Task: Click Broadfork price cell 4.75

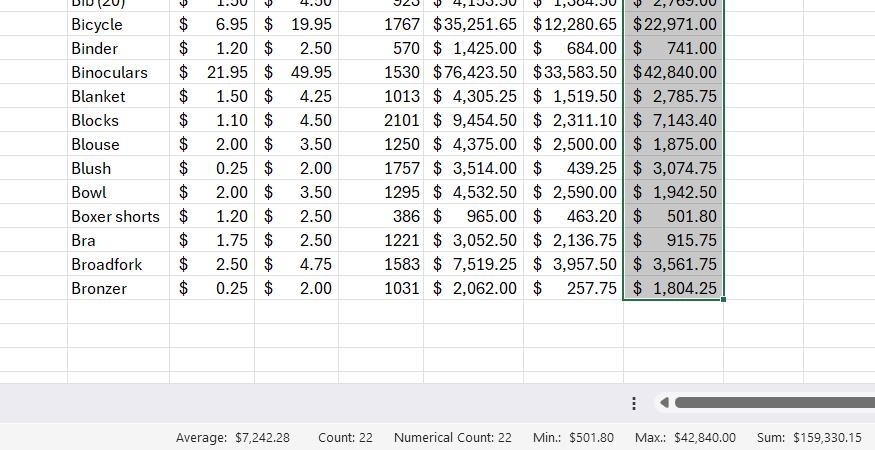Action: 296,265
